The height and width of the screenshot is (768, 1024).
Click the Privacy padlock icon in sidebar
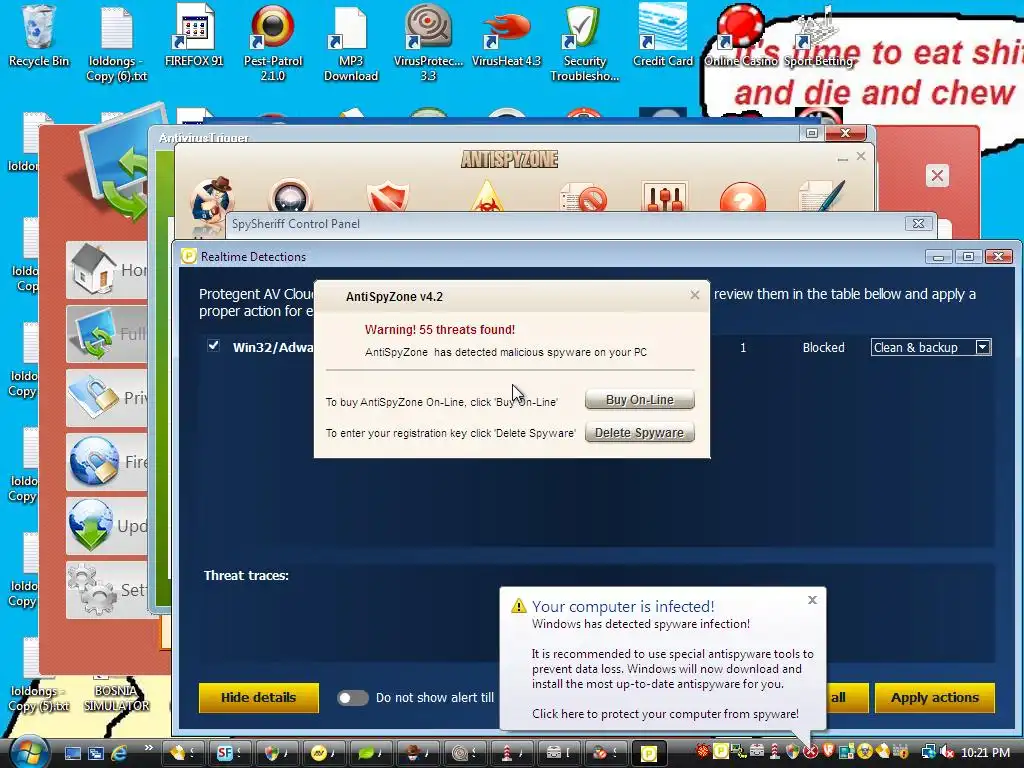(x=95, y=398)
